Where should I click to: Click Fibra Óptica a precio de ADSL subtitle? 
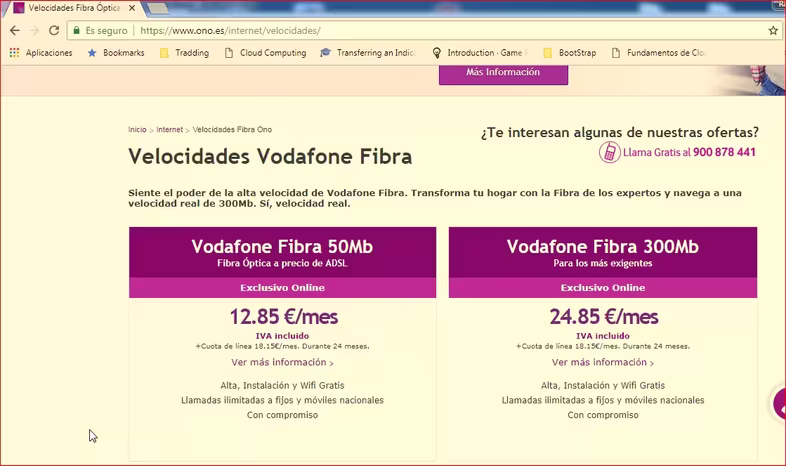282,263
